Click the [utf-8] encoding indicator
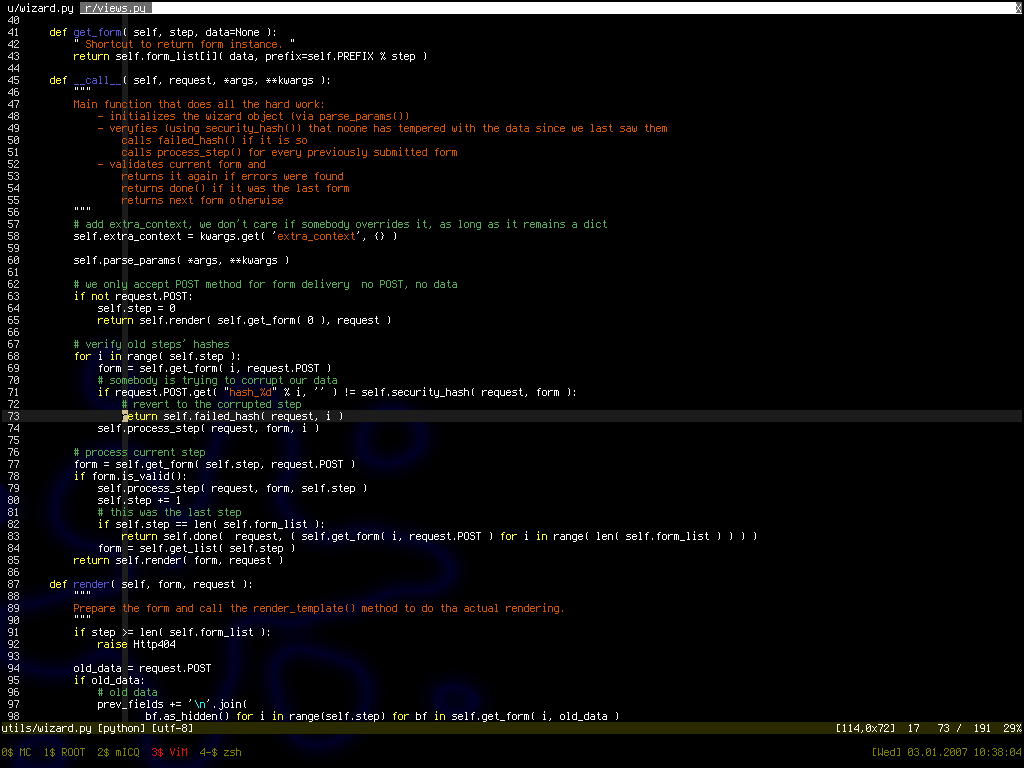Viewport: 1024px width, 768px height. click(x=173, y=728)
